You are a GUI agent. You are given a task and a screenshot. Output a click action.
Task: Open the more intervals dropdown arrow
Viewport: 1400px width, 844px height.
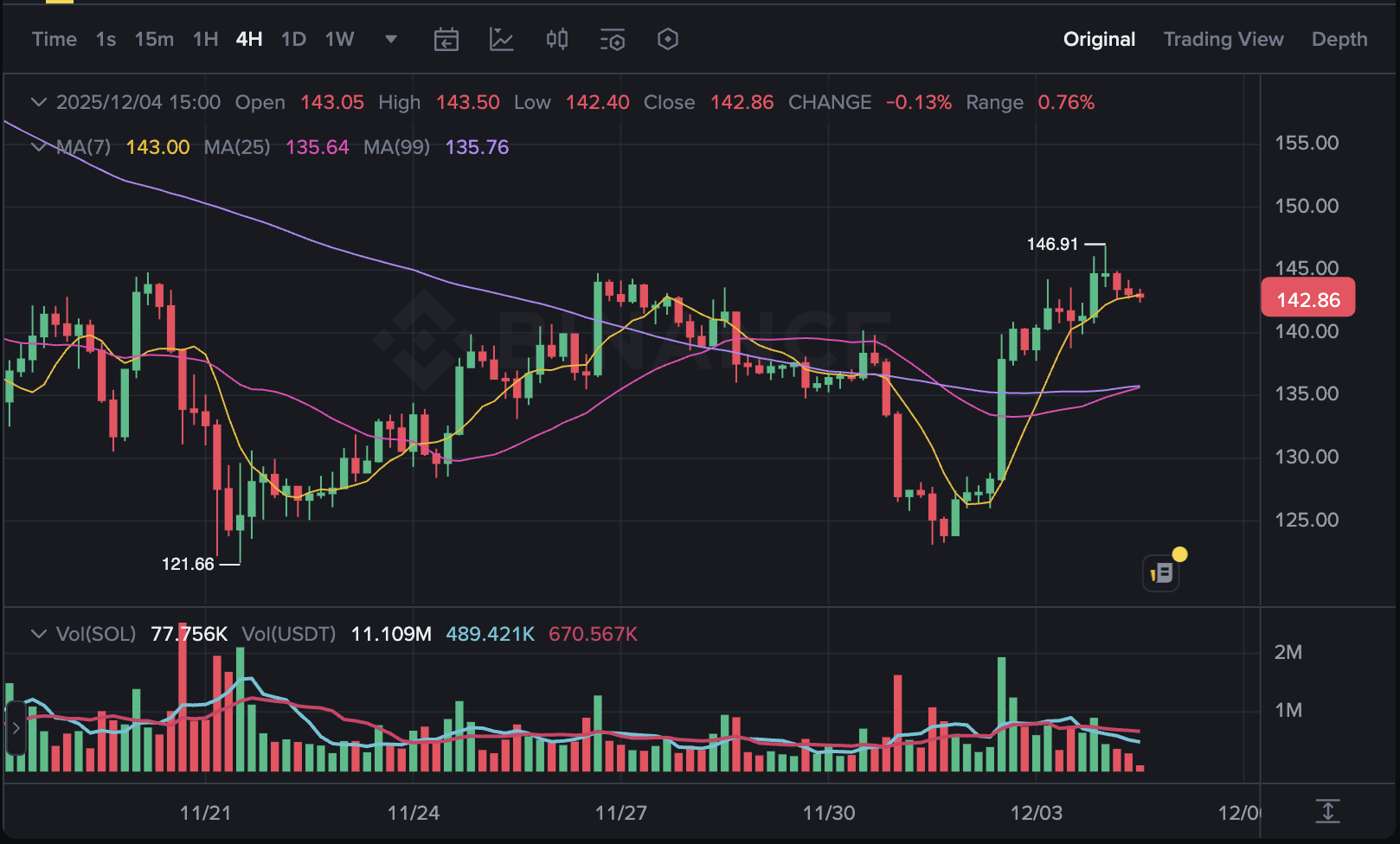point(391,40)
